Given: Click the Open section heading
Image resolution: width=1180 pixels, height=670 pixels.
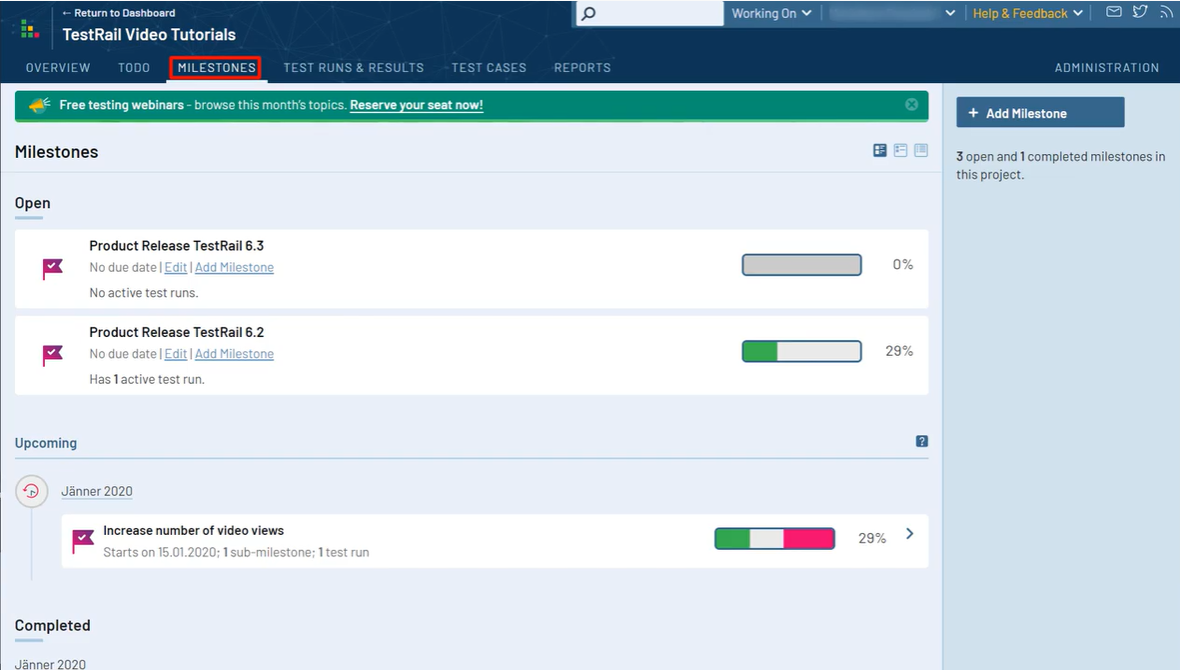Looking at the screenshot, I should (32, 203).
